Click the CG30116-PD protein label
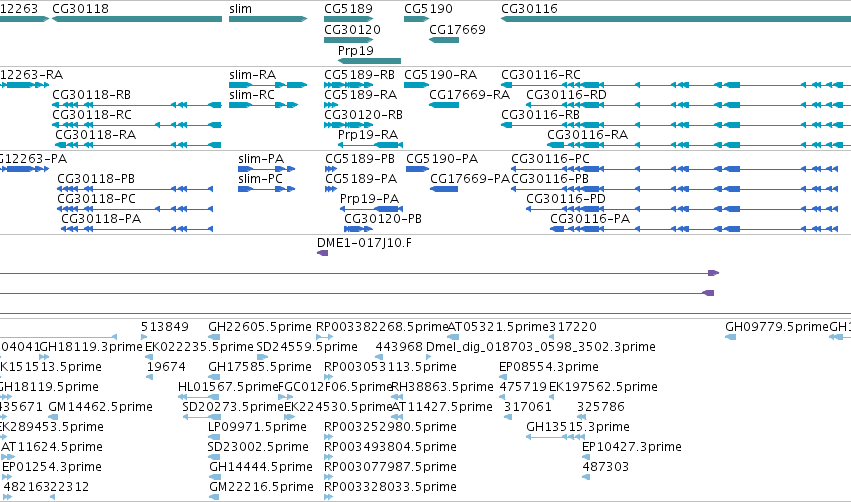 (x=566, y=199)
